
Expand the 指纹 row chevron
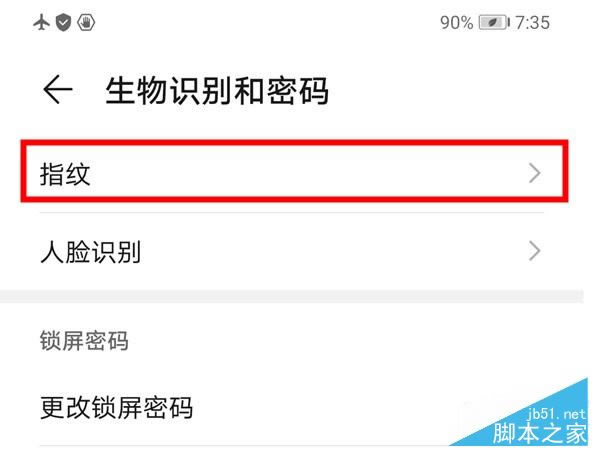tap(535, 173)
